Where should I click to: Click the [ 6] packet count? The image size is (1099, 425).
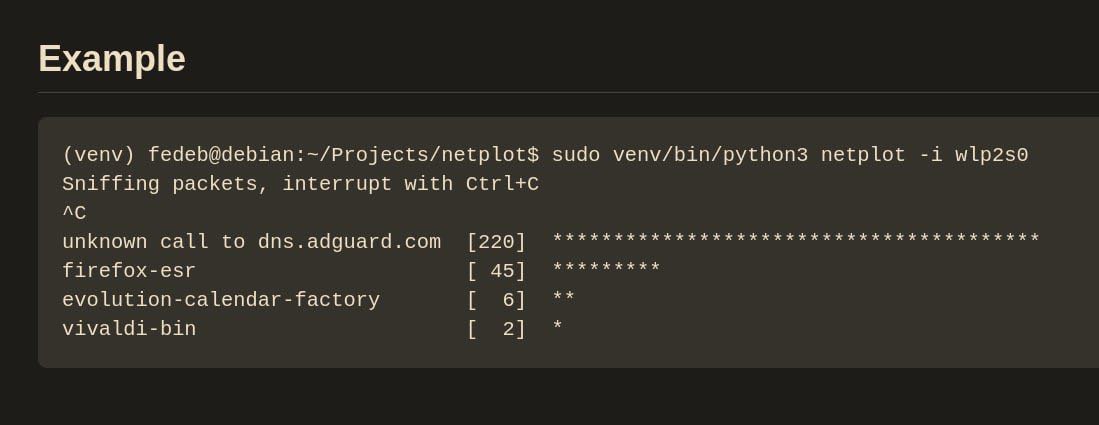tap(496, 300)
